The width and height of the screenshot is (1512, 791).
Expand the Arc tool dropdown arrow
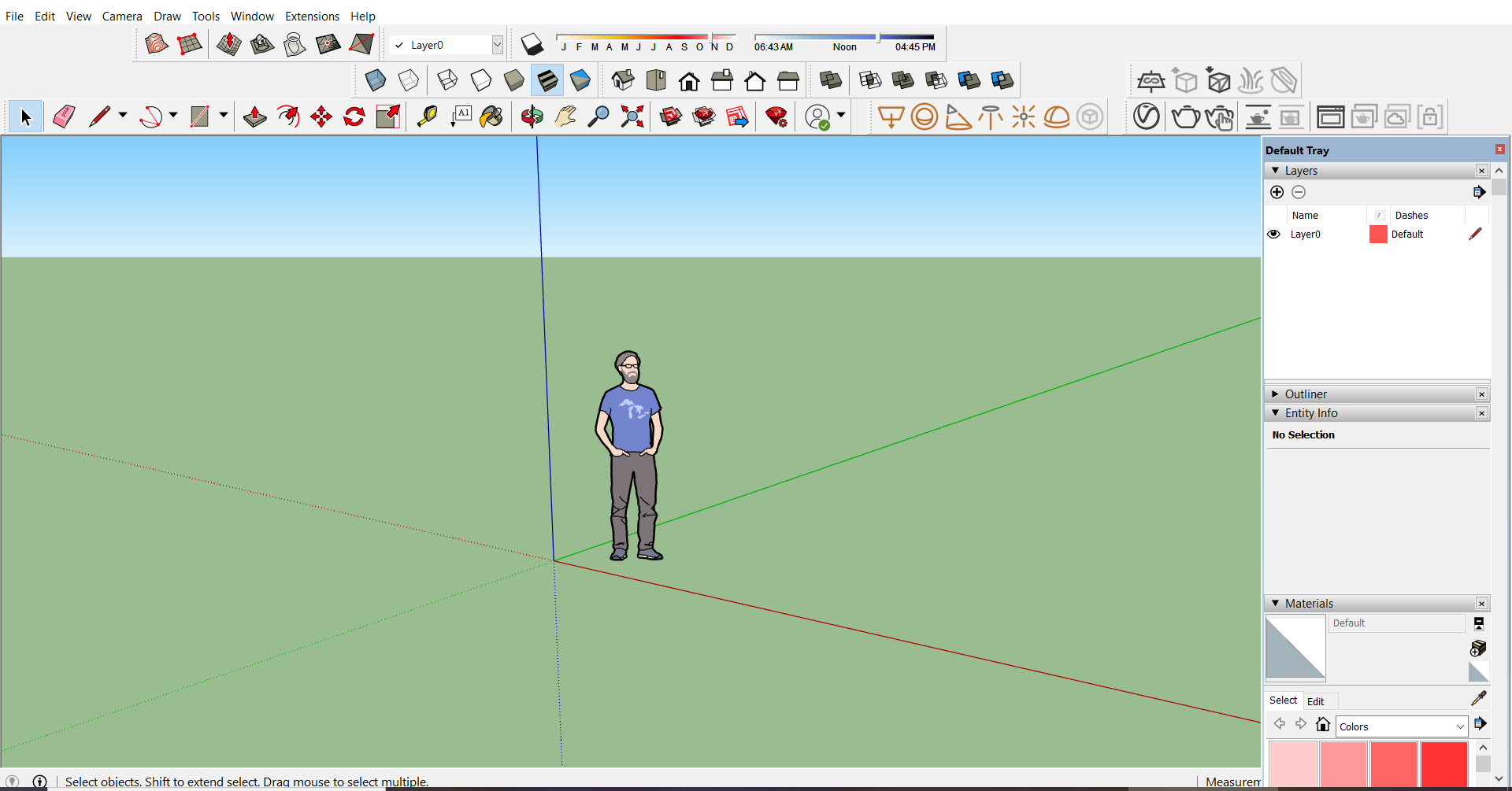click(172, 116)
